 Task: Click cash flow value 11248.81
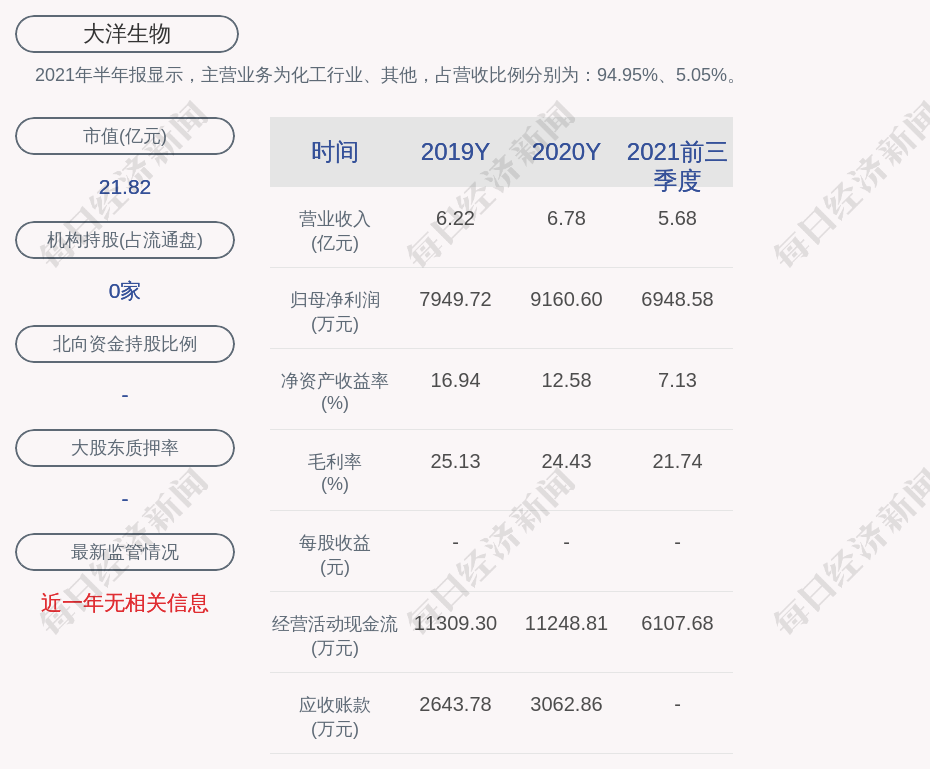point(566,623)
